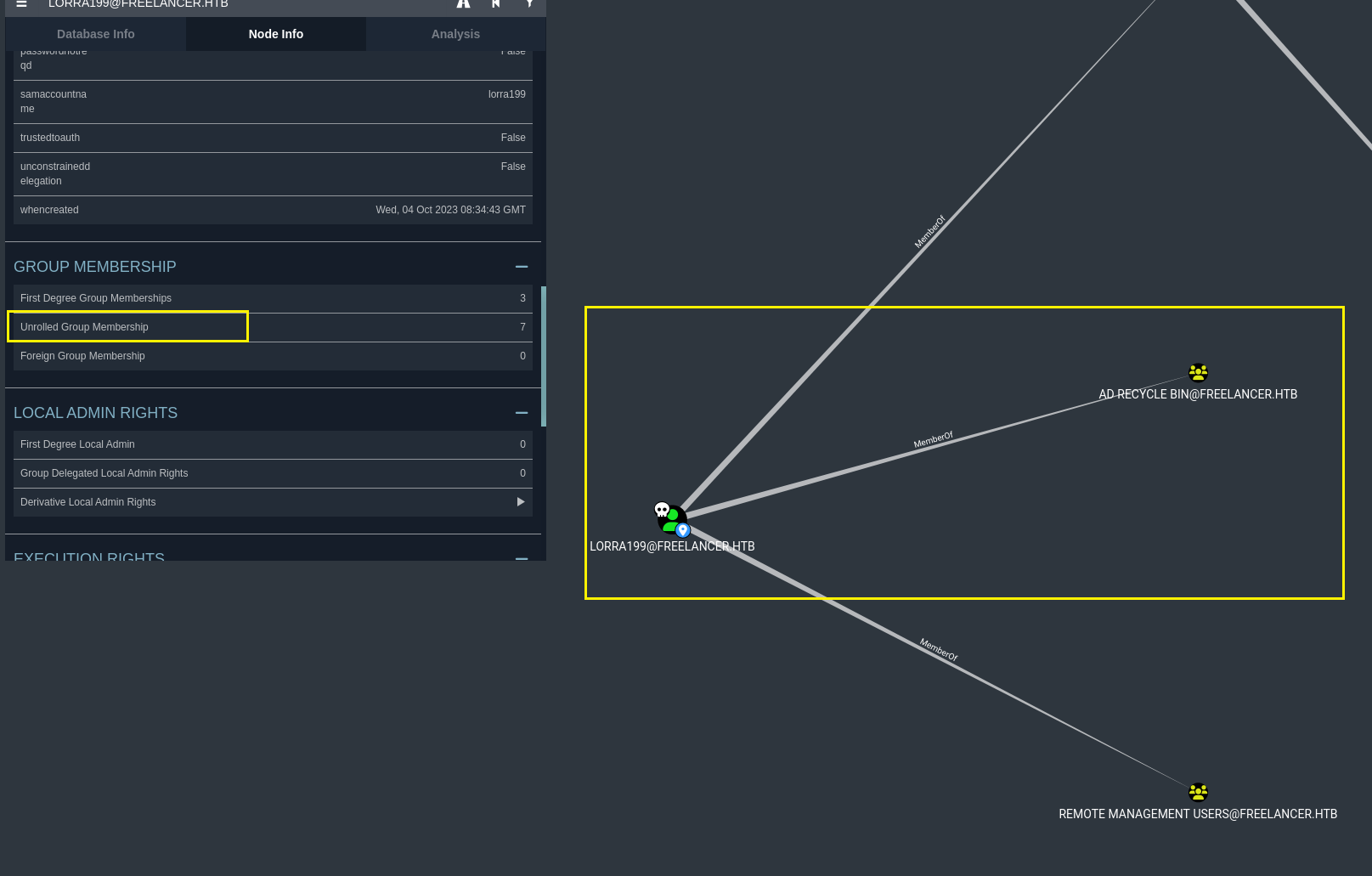Query Unrolled Group Membership
Image resolution: width=1372 pixels, height=876 pixels.
coord(273,327)
